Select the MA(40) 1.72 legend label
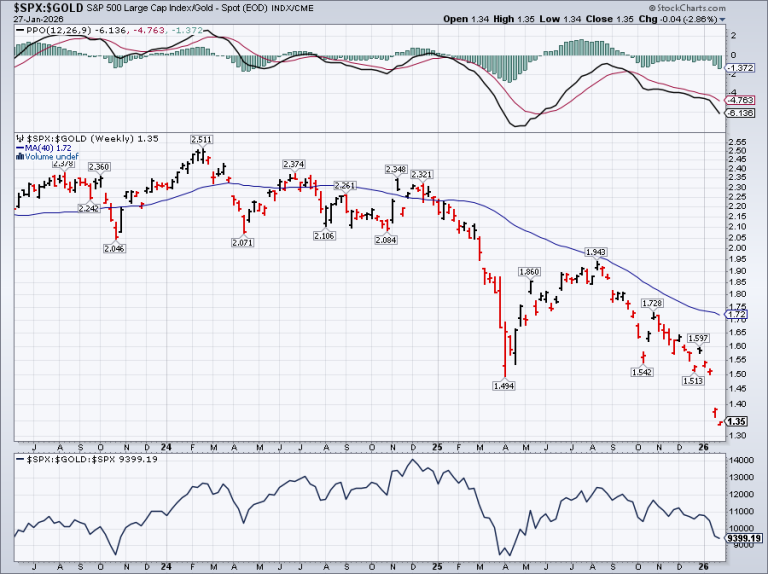Viewport: 768px width, 574px height. (x=39, y=146)
